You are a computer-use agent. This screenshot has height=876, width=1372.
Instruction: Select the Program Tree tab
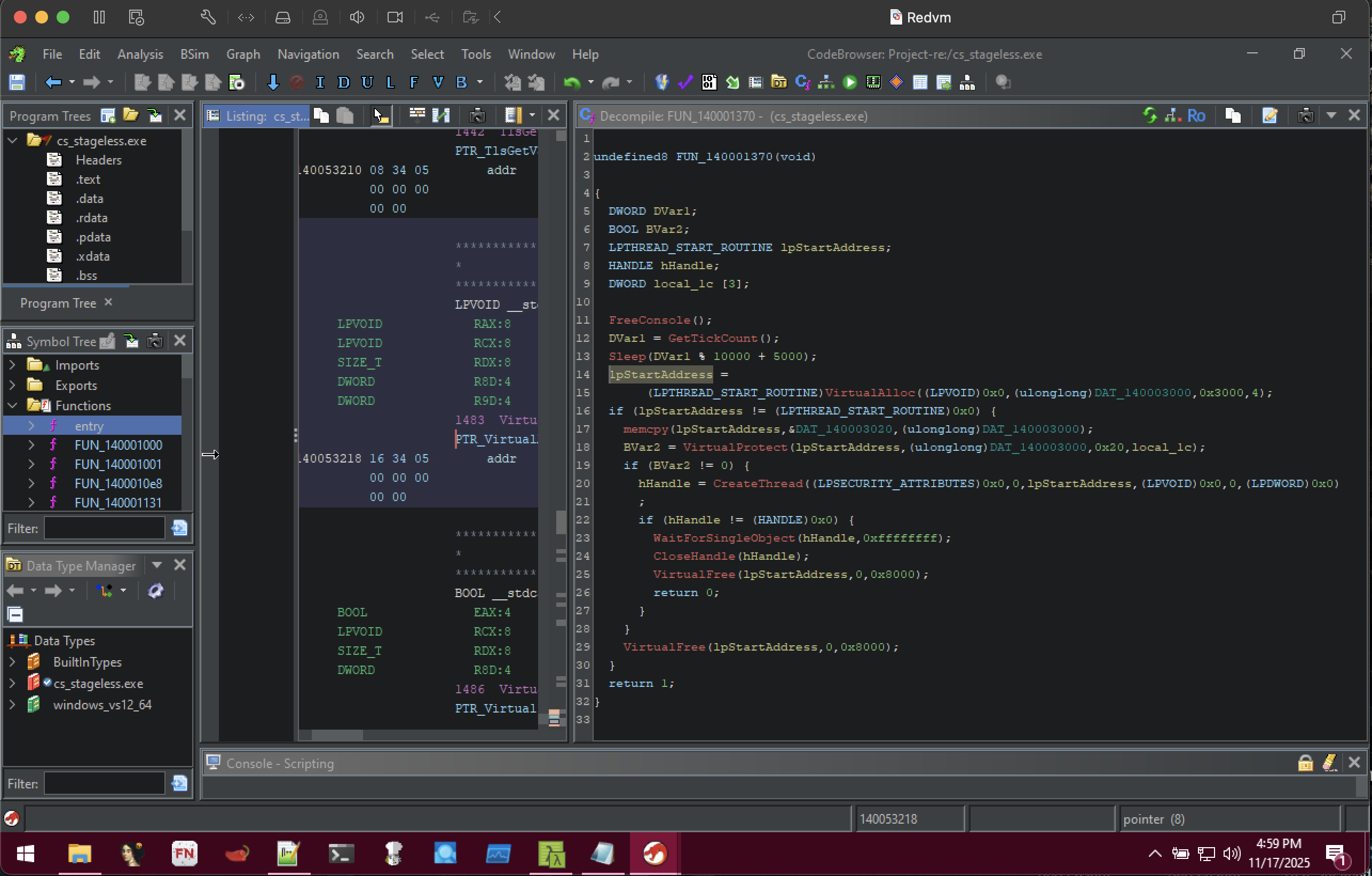[x=58, y=303]
